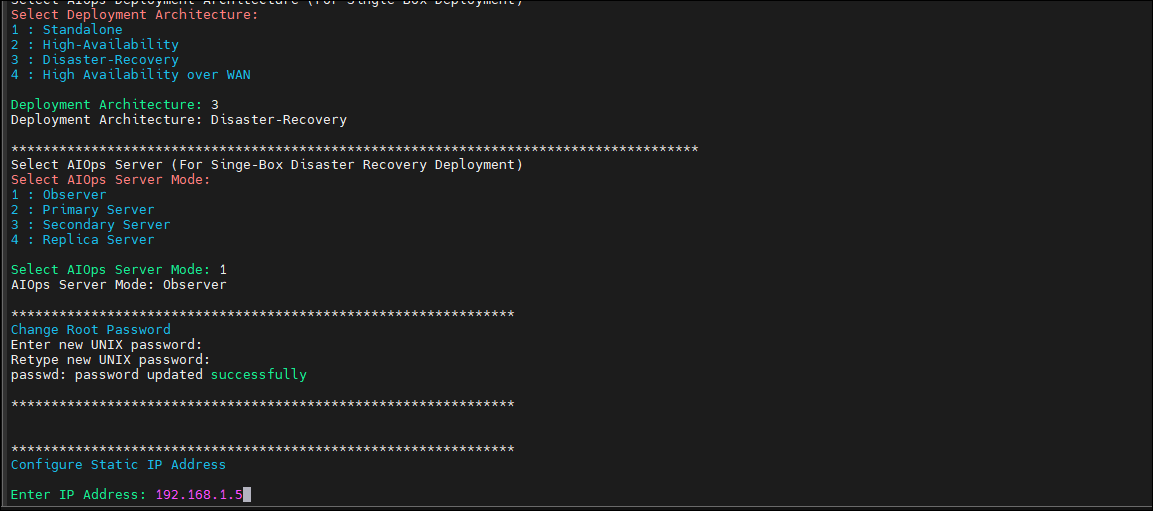Click the cursor after the IP address
The width and height of the screenshot is (1153, 511).
click(247, 495)
